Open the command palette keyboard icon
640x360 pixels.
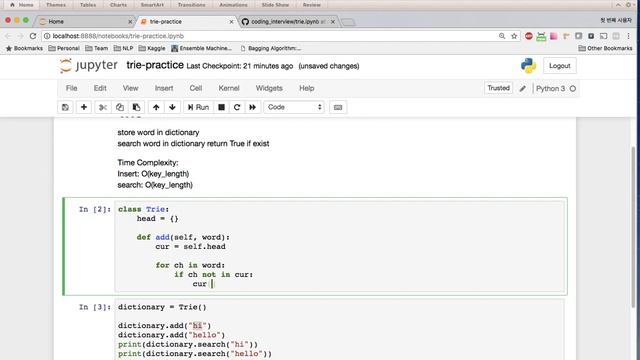click(338, 107)
